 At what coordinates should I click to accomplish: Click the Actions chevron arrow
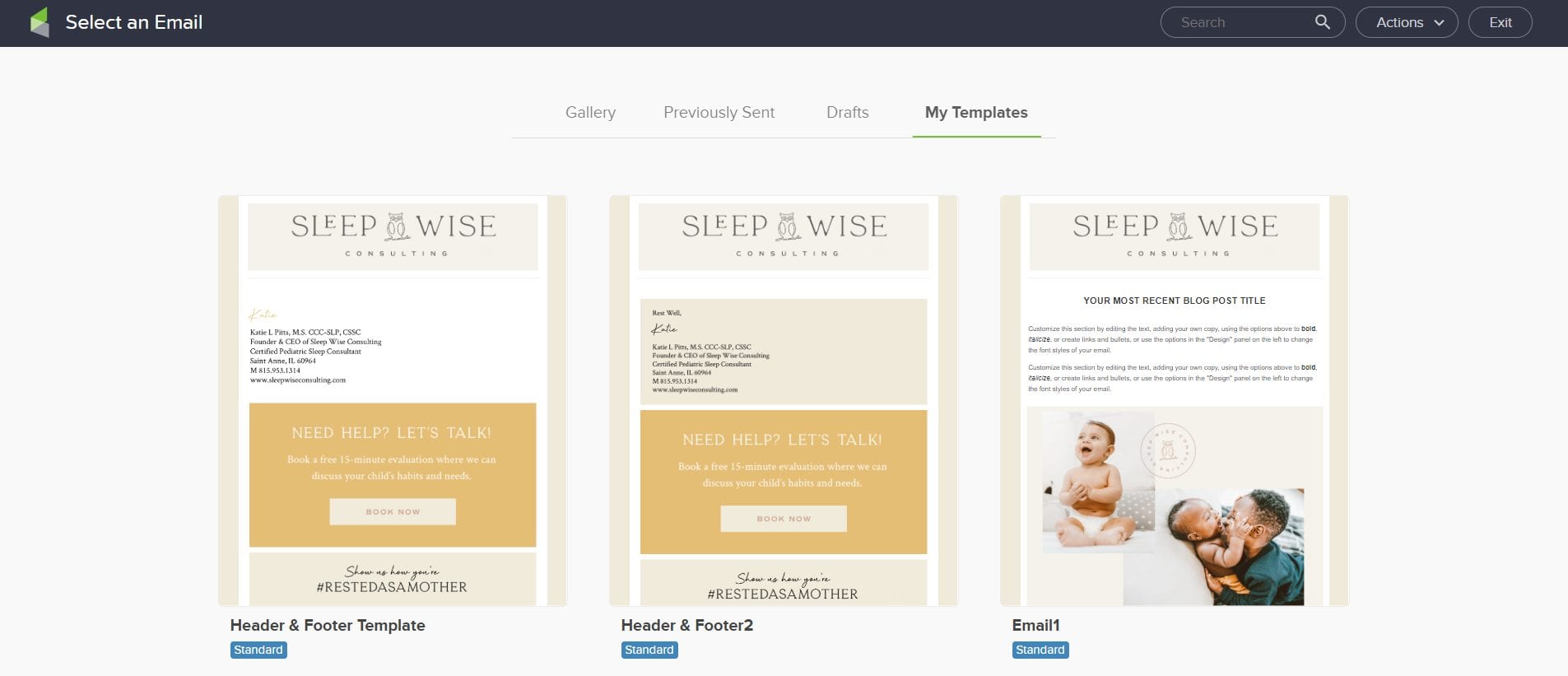click(1439, 23)
